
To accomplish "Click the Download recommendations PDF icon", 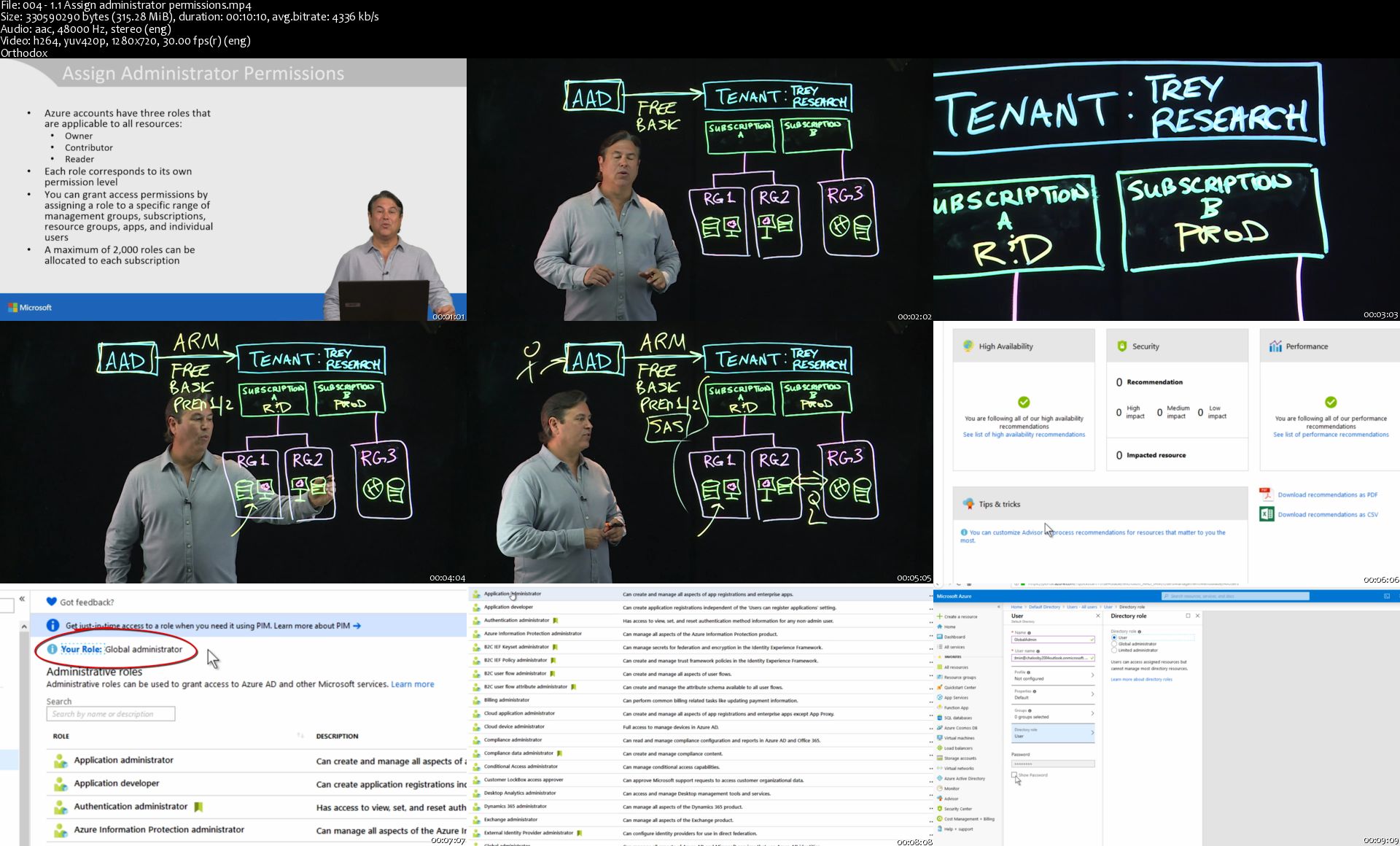I will pyautogui.click(x=1266, y=494).
